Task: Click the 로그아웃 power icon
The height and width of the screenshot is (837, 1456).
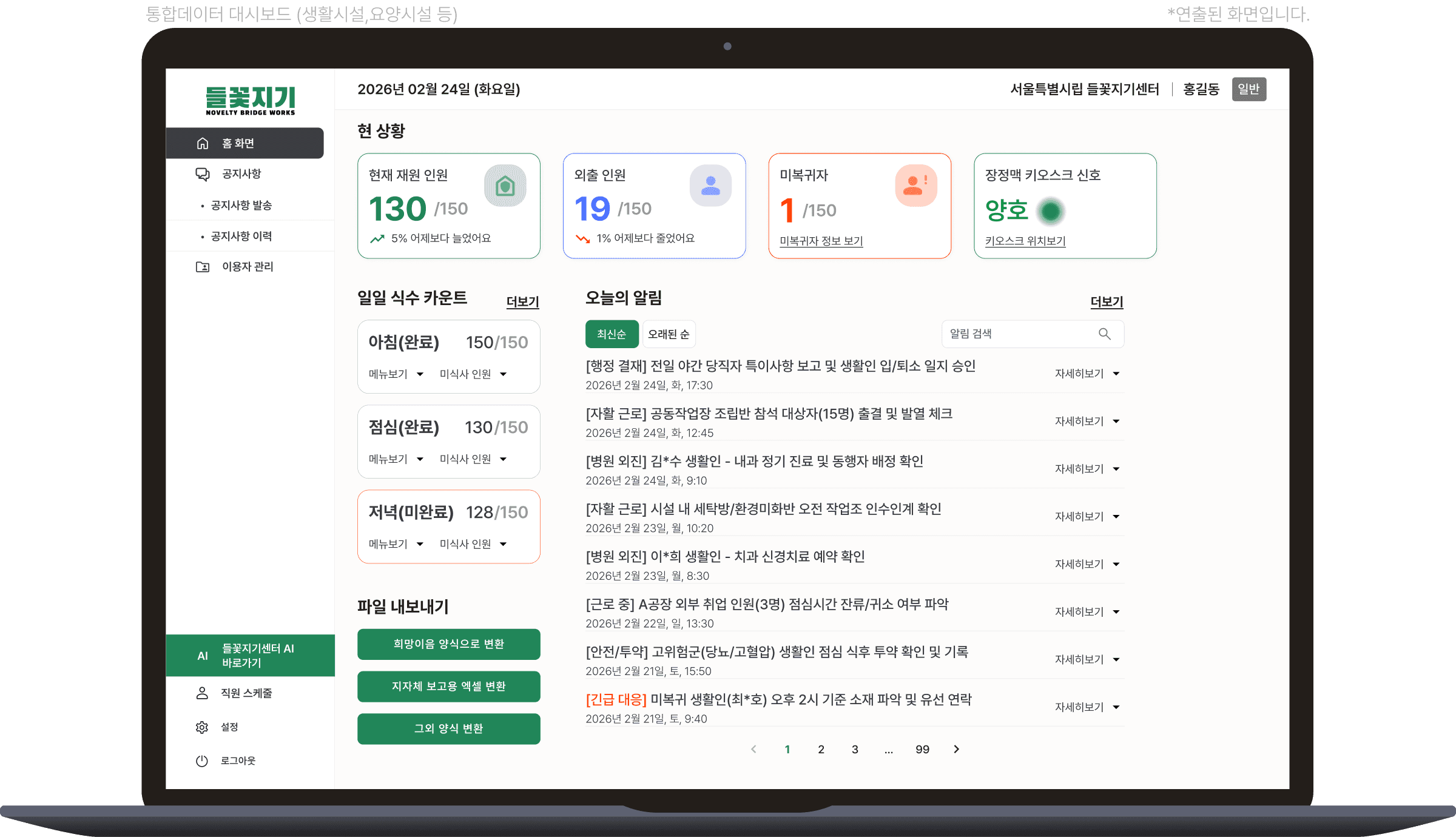Action: [x=202, y=761]
